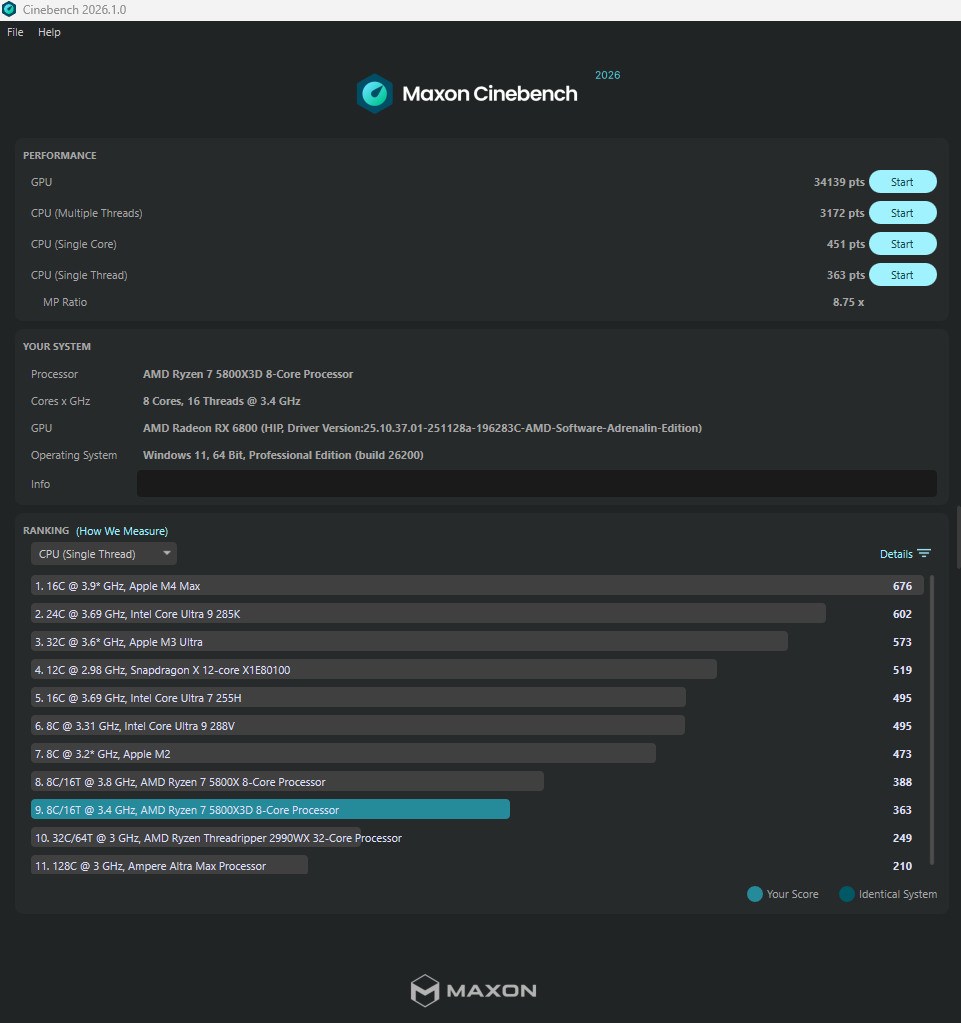Viewport: 961px width, 1023px height.
Task: Click the Processor name value in Your System
Action: click(248, 374)
